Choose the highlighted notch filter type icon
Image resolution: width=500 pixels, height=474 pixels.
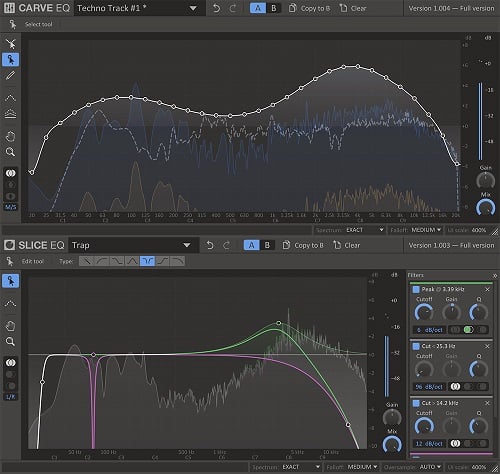pos(148,261)
